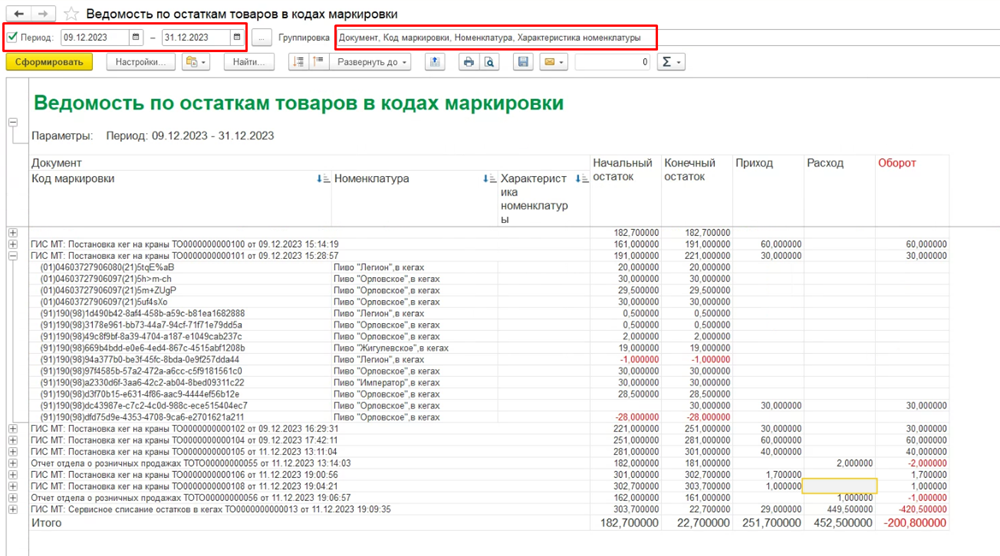
Task: Click the period selection ellipsis button
Action: coord(261,38)
